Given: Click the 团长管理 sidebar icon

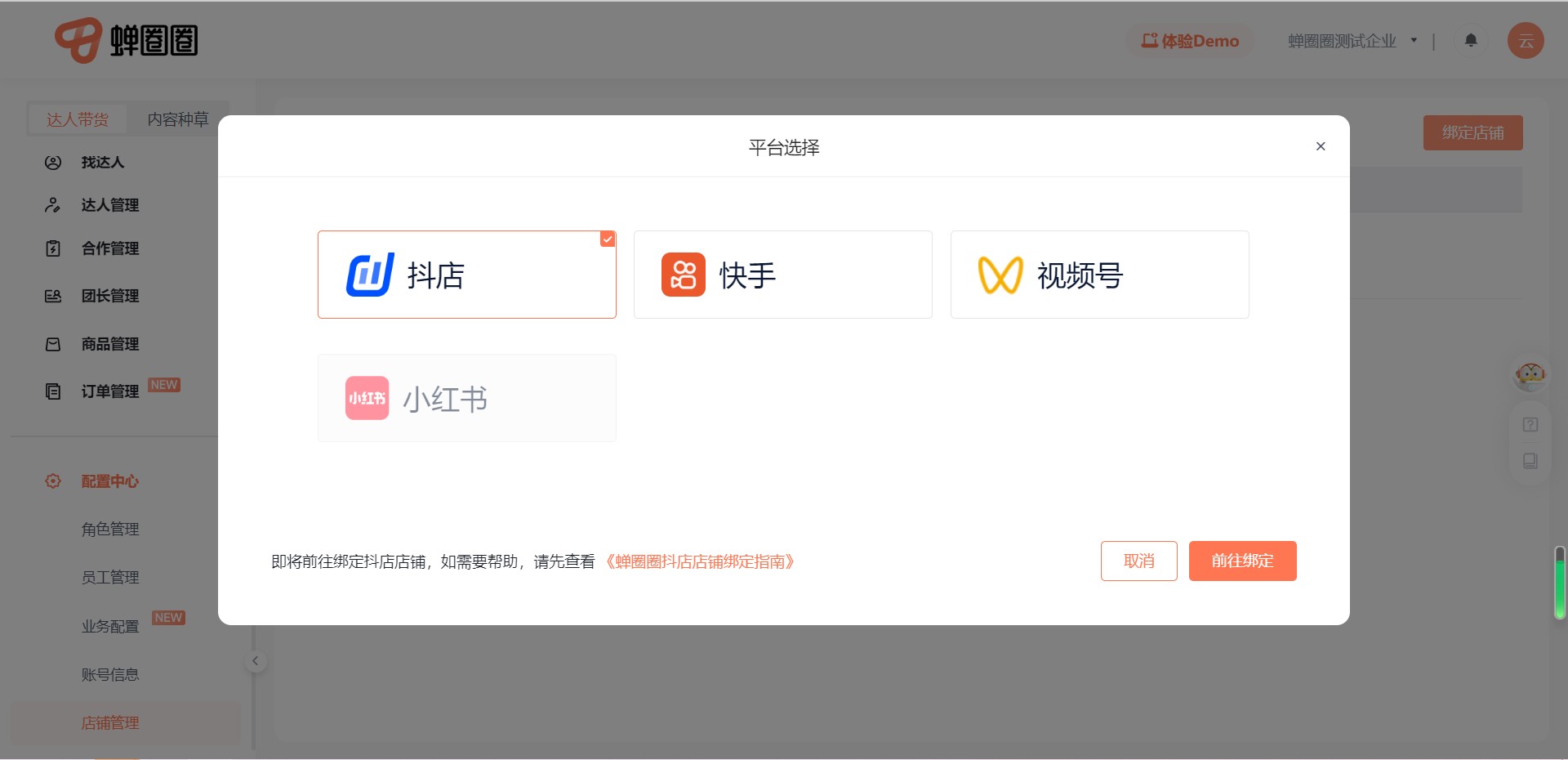Looking at the screenshot, I should 53,296.
